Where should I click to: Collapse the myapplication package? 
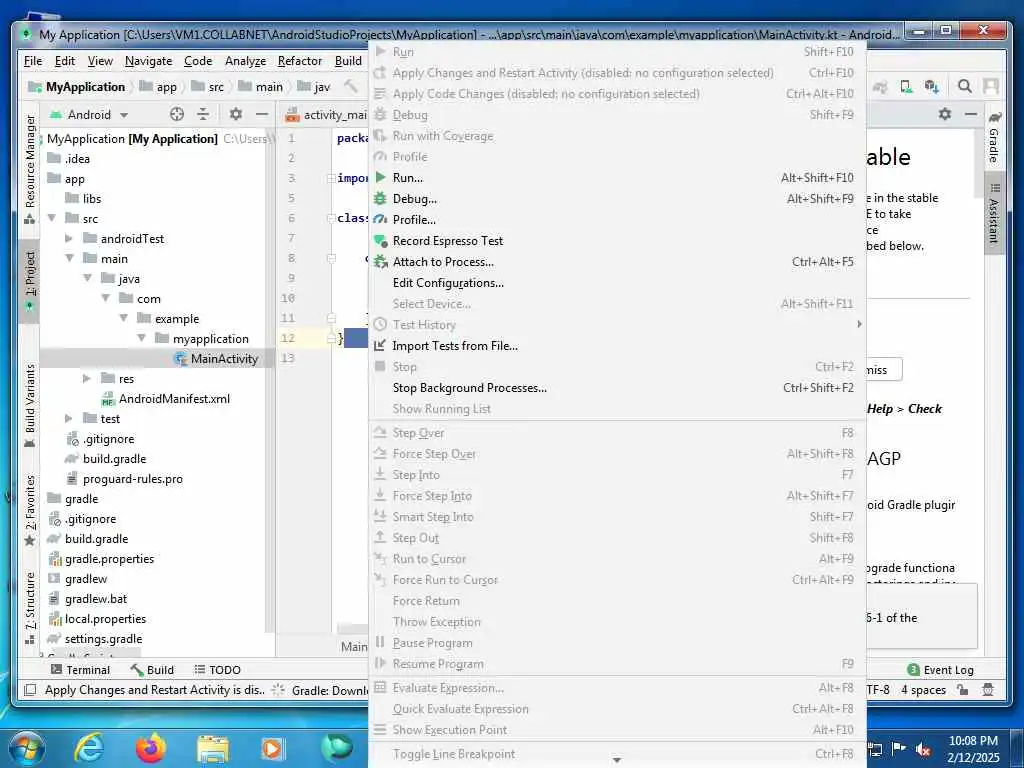pos(142,338)
